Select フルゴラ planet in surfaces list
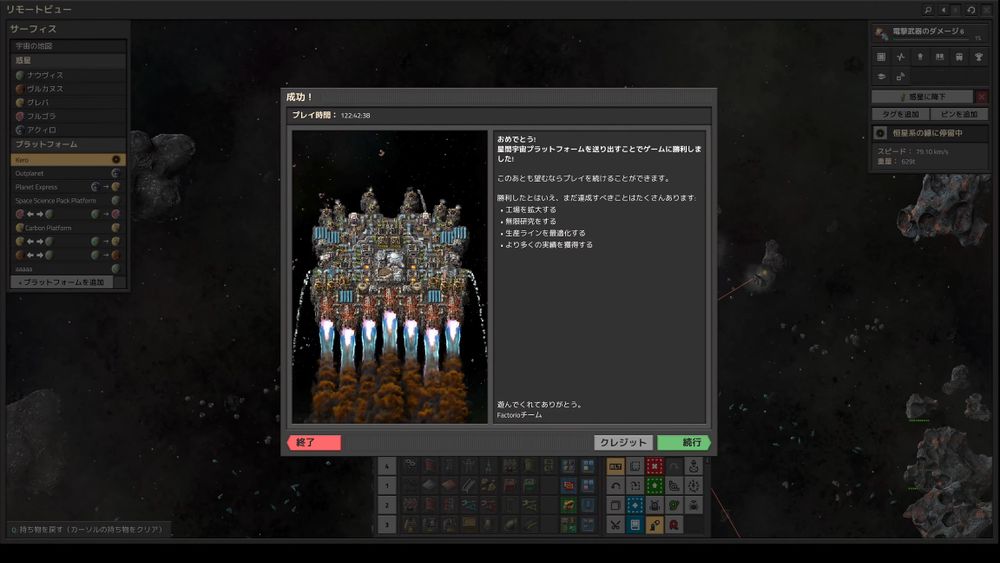This screenshot has width=1000, height=563. coord(68,116)
